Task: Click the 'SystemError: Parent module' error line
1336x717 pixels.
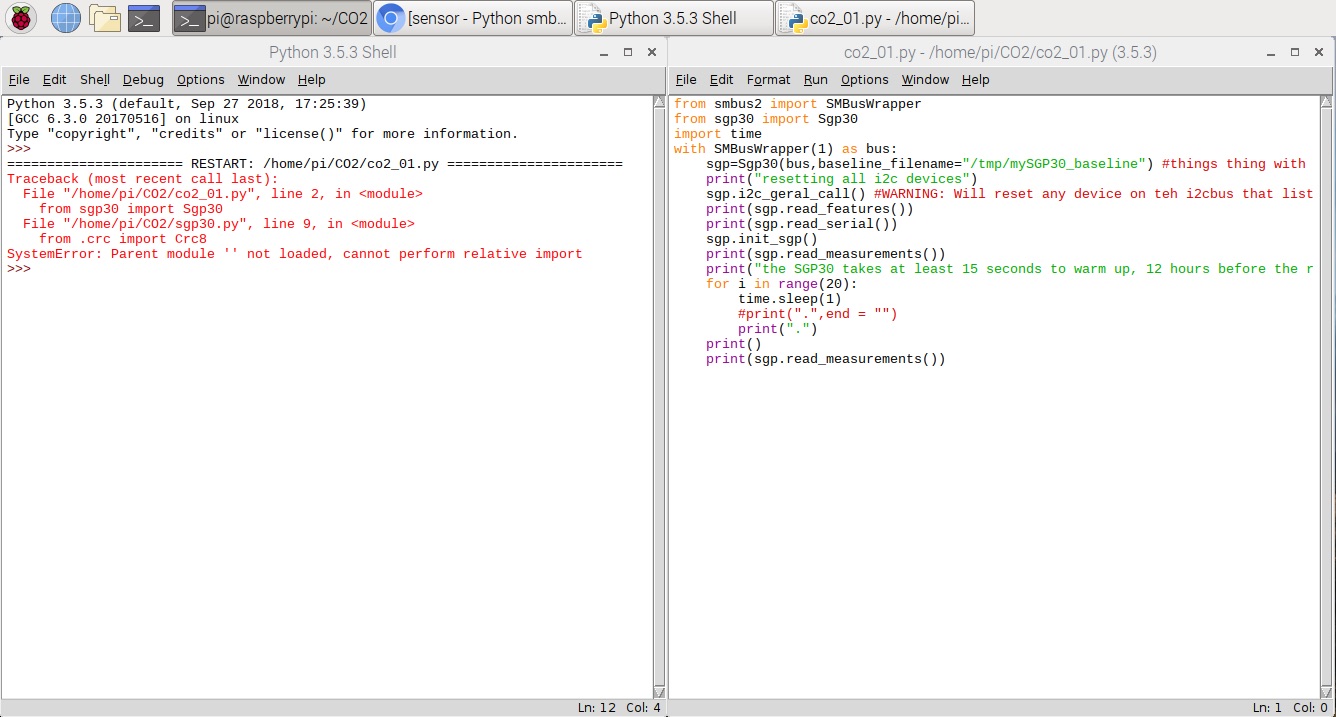Action: [294, 254]
